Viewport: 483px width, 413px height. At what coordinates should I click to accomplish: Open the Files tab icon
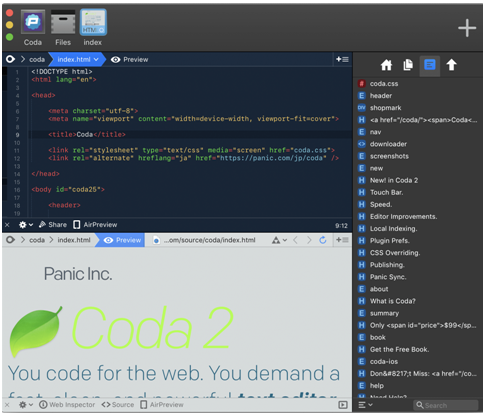[63, 22]
